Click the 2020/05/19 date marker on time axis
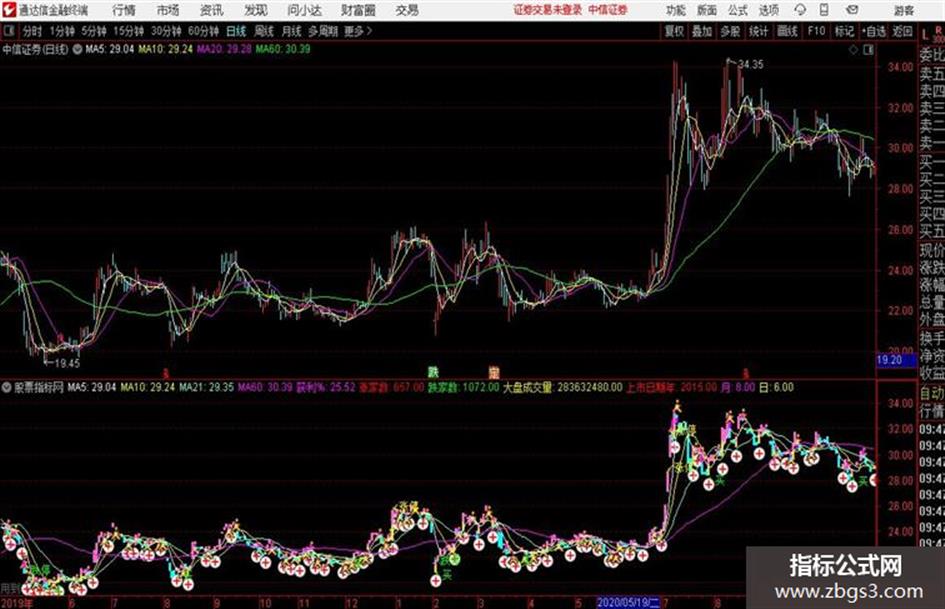The width and height of the screenshot is (945, 609). [629, 602]
